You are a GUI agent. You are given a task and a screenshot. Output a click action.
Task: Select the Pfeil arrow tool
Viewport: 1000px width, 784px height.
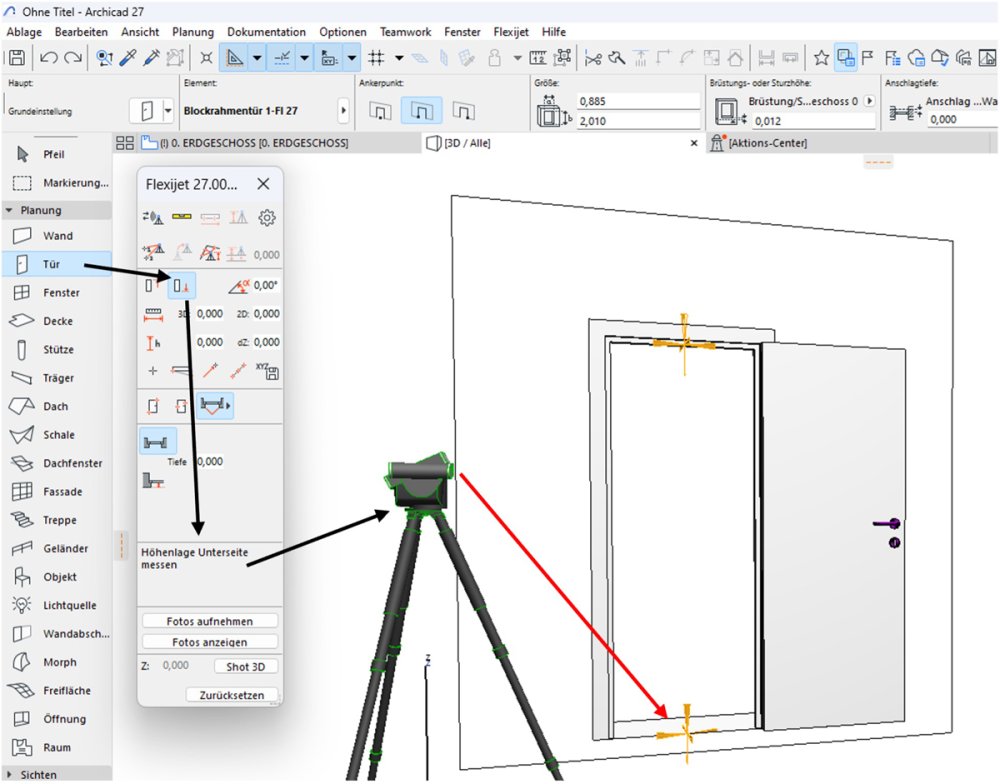(56, 154)
